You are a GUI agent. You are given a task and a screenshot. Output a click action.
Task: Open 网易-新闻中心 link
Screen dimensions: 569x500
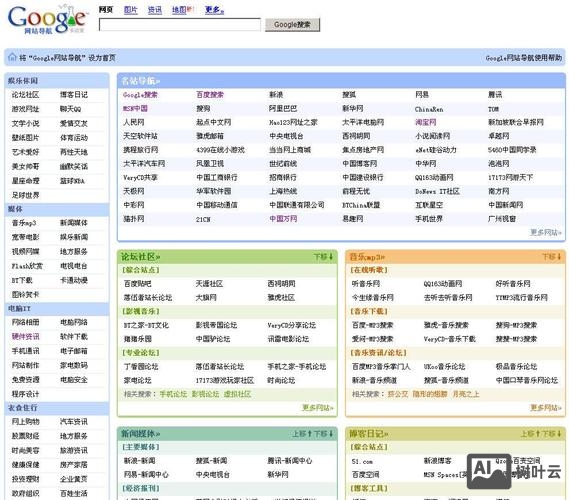[146, 474]
